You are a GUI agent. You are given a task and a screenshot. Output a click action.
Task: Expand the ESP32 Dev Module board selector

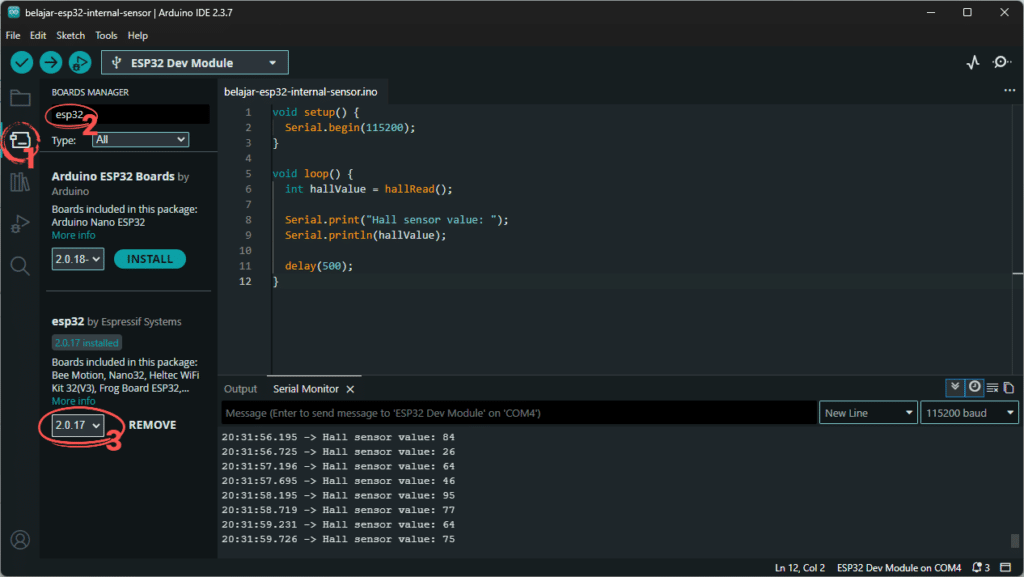[195, 62]
